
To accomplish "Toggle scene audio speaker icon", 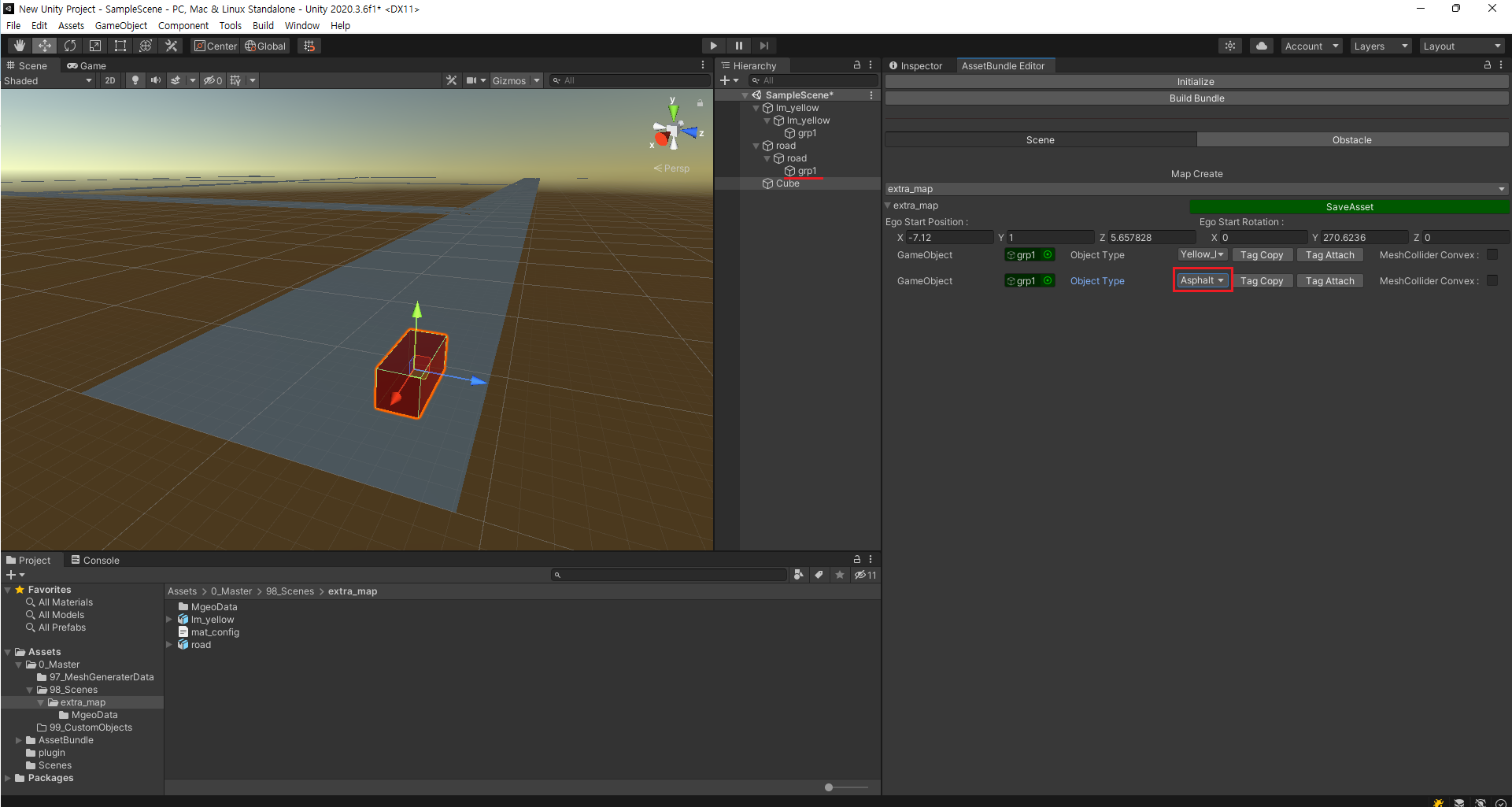I will coord(155,80).
